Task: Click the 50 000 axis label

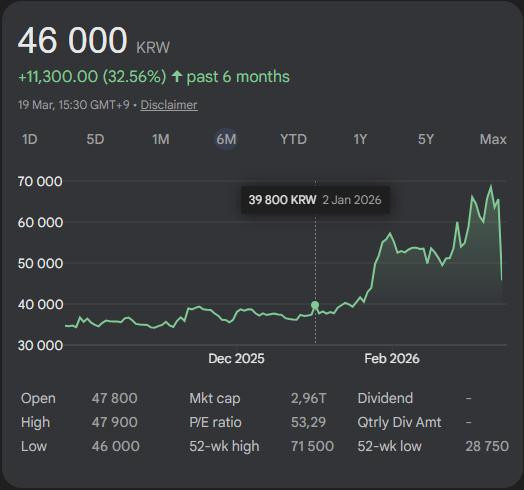Action: point(40,263)
